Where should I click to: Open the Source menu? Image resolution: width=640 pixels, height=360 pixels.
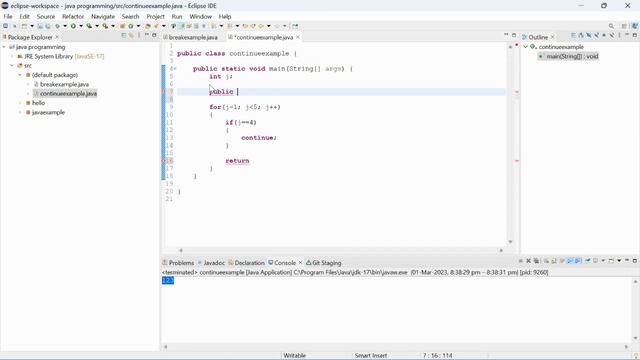click(x=46, y=16)
